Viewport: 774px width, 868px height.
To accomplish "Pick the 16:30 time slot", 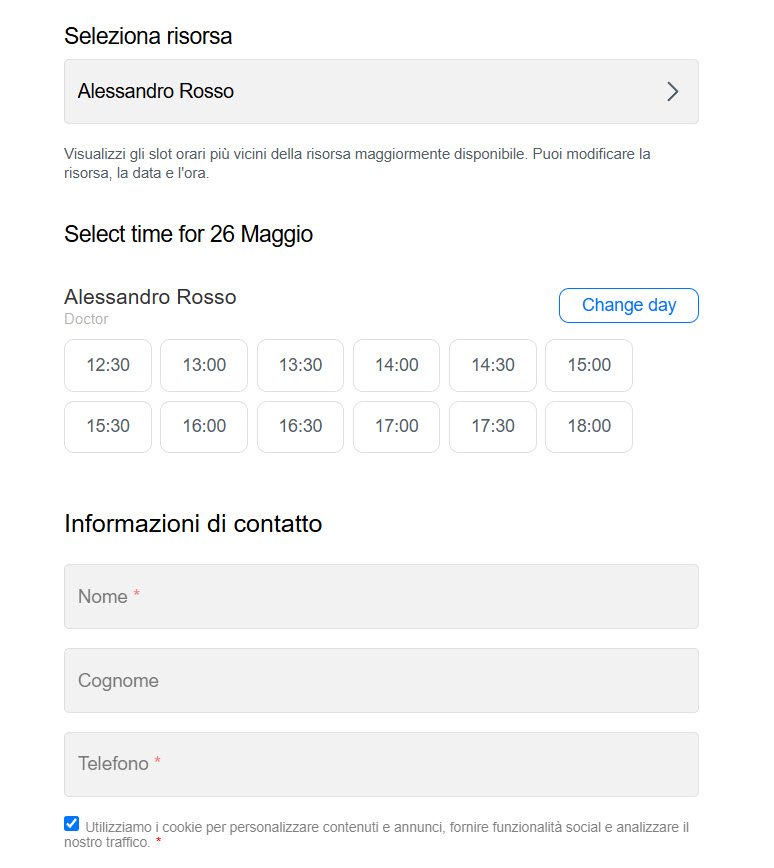I will 300,426.
